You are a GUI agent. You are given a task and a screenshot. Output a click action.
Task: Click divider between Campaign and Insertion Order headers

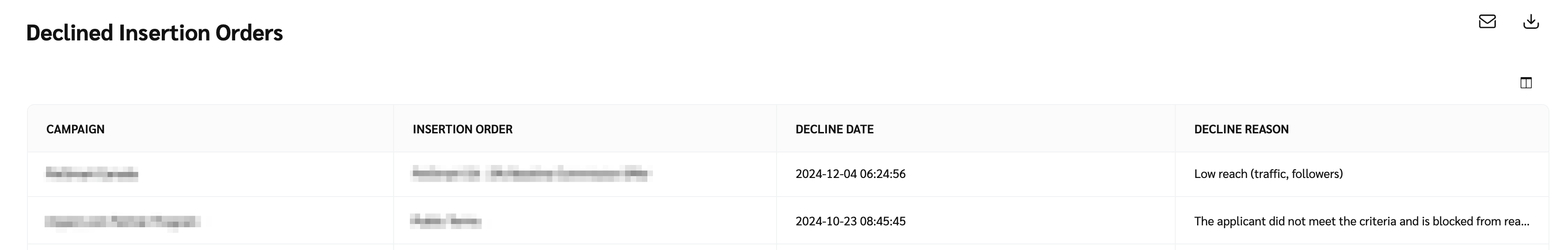(394, 129)
